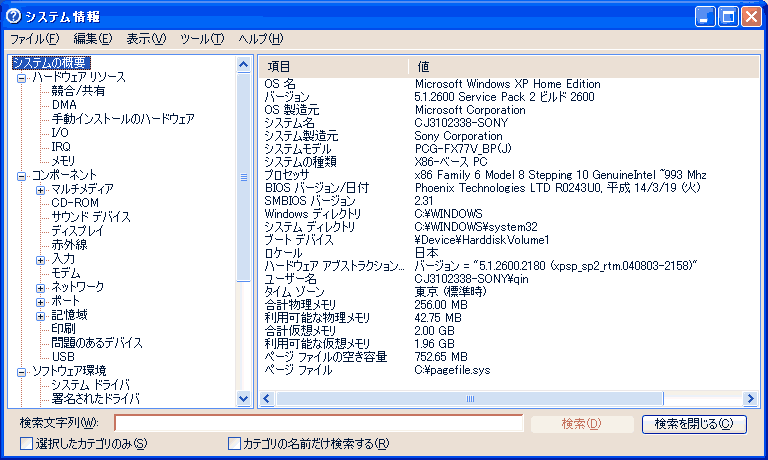This screenshot has width=768, height=460.
Task: Click the details horizontal scrollbar thumb
Action: tap(470, 398)
